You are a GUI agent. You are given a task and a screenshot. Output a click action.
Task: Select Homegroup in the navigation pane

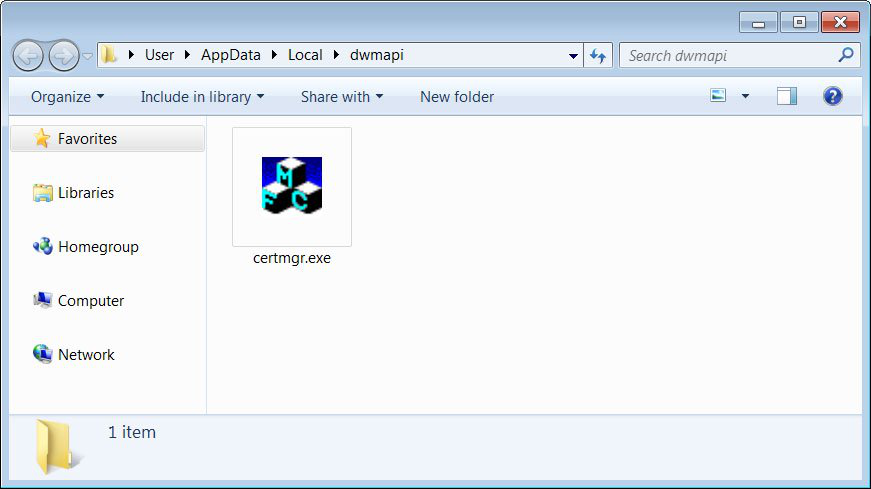pos(97,247)
